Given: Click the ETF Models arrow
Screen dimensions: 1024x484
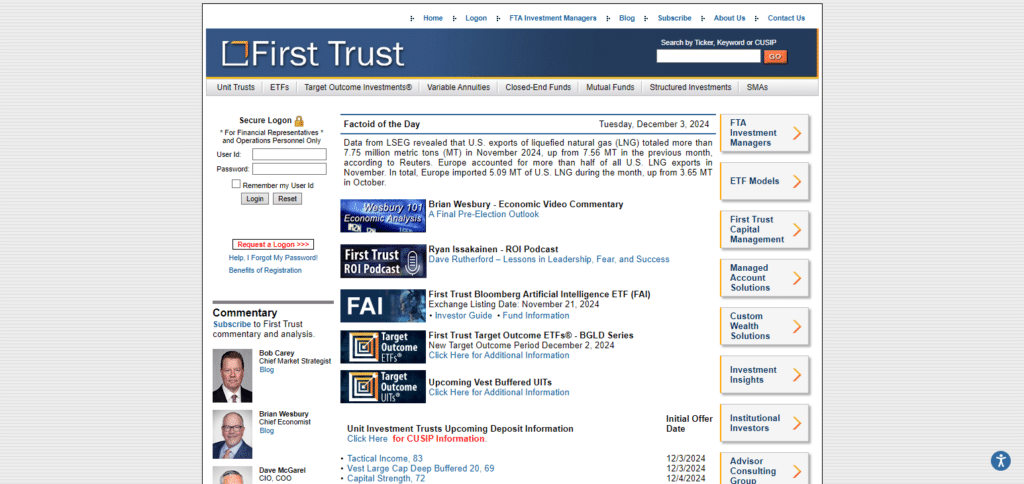Looking at the screenshot, I should pyautogui.click(x=797, y=182).
